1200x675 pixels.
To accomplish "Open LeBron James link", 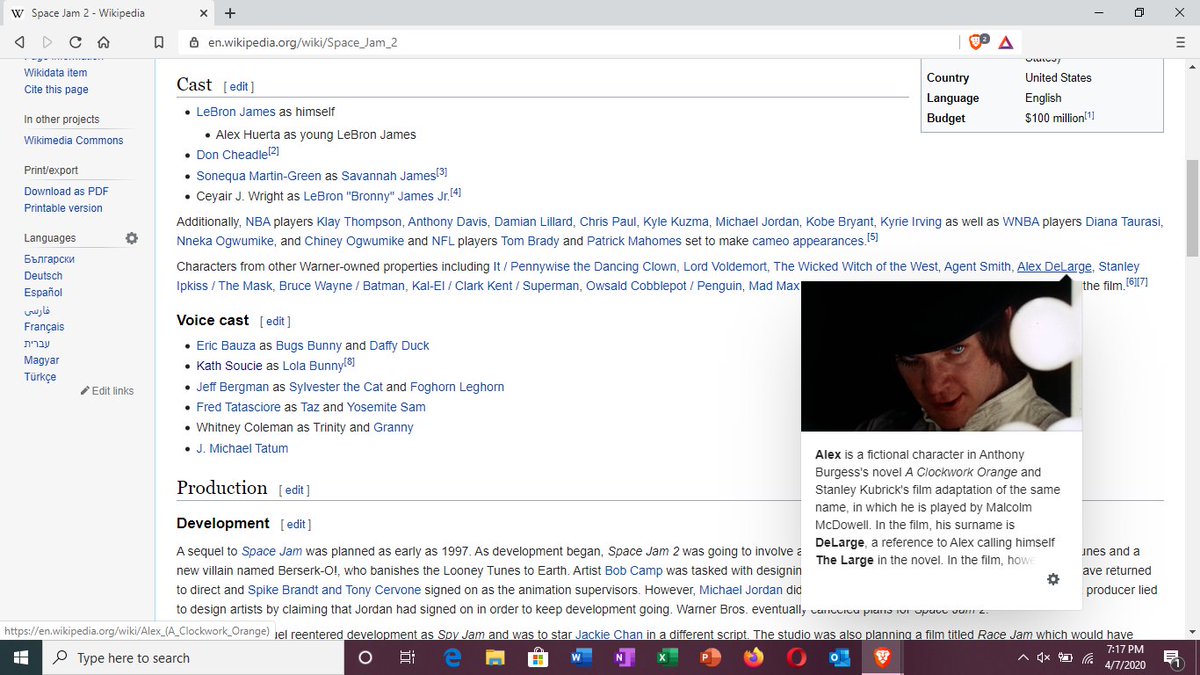I will (x=236, y=112).
